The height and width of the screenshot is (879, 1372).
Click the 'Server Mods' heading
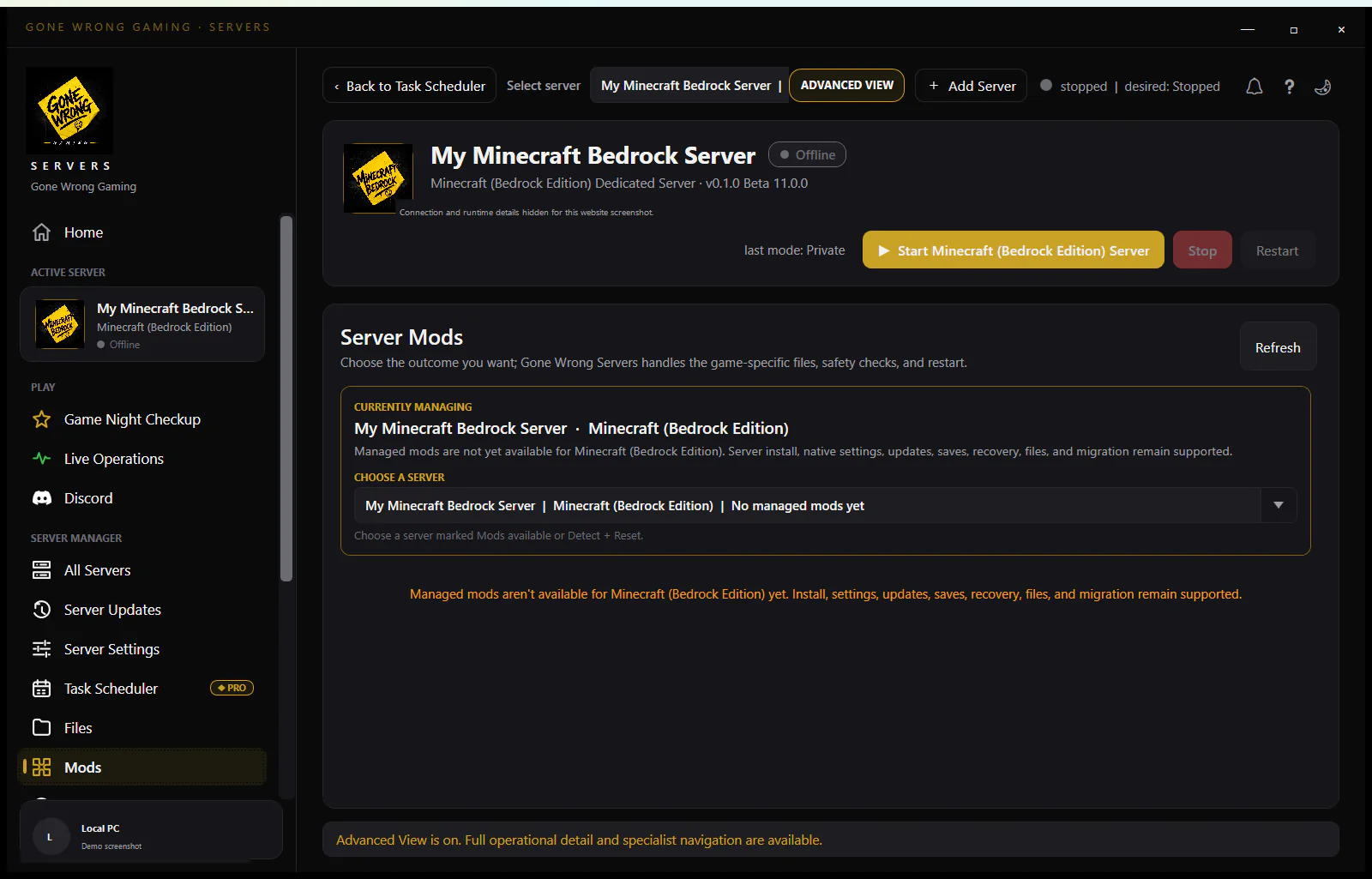401,337
